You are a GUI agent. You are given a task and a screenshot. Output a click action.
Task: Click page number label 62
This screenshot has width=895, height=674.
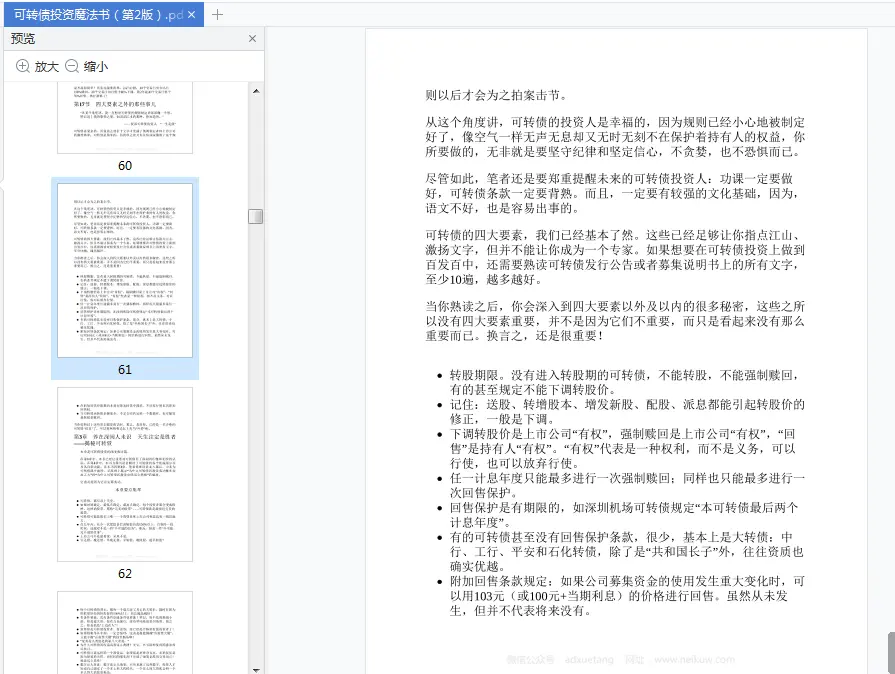tap(125, 574)
